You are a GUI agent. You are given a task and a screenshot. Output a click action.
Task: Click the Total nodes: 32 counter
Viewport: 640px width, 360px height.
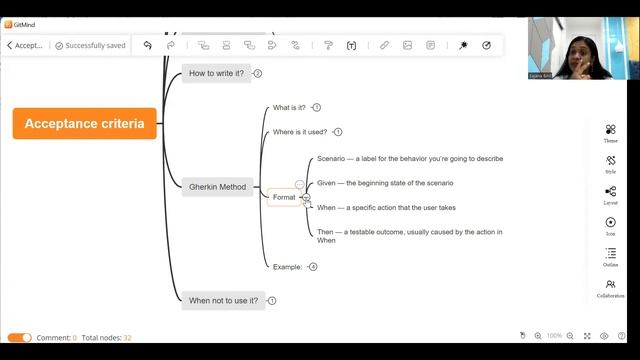107,338
